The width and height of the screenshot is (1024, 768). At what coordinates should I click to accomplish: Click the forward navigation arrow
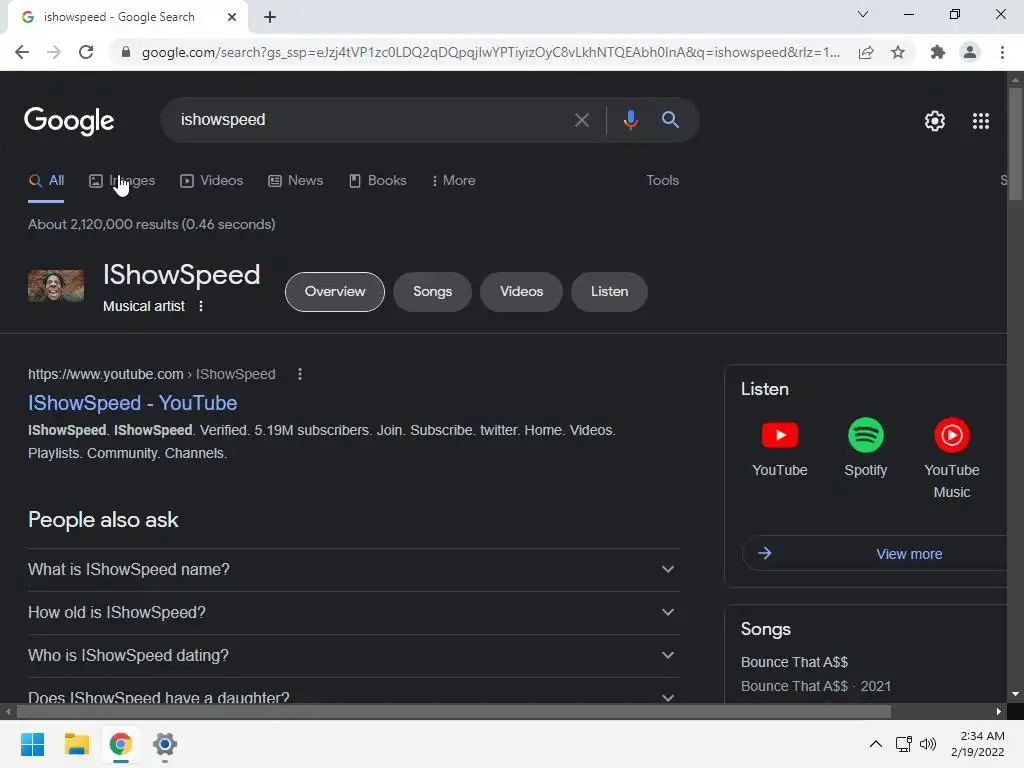pyautogui.click(x=54, y=52)
